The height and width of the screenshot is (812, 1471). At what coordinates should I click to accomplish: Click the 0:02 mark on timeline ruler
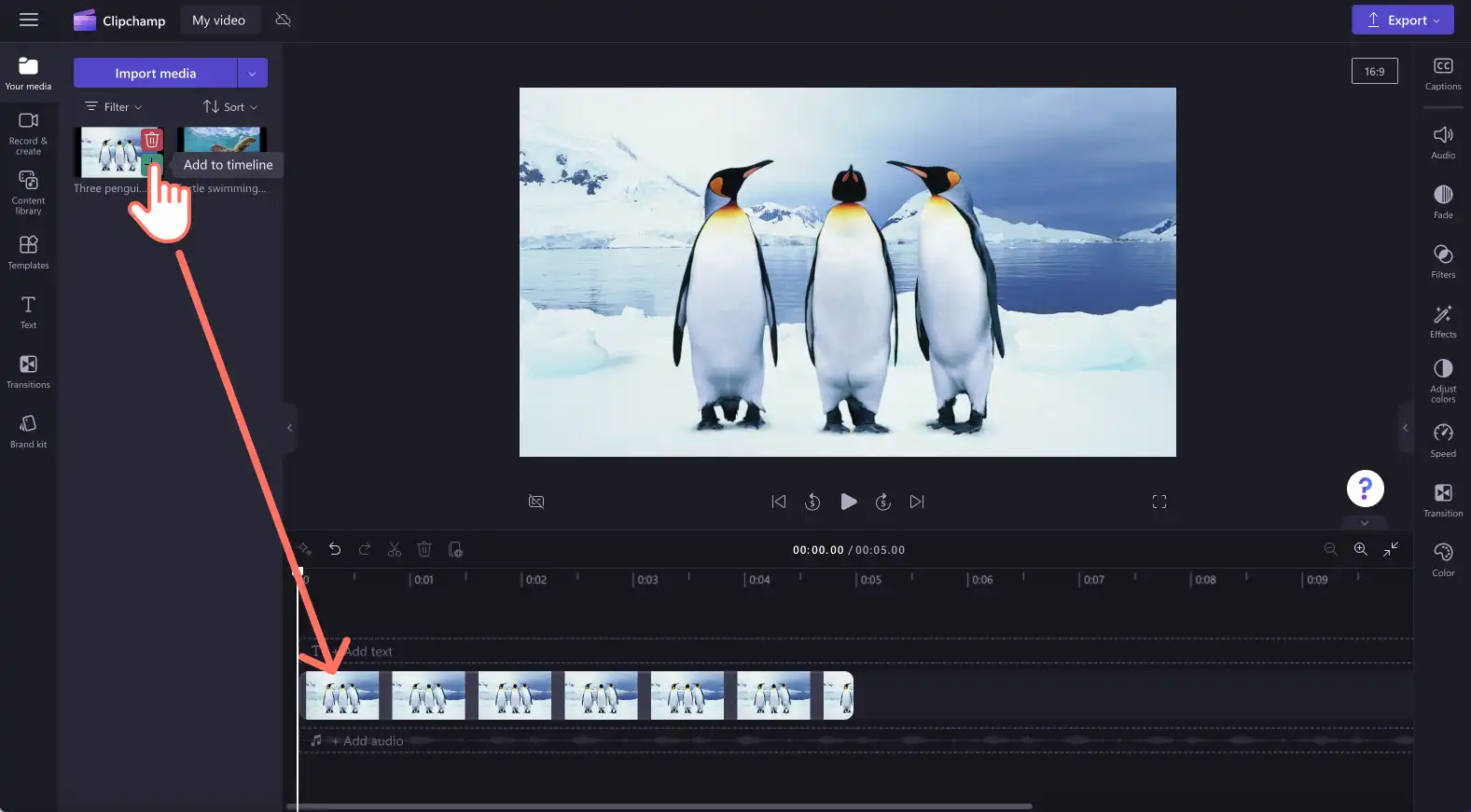pyautogui.click(x=535, y=579)
